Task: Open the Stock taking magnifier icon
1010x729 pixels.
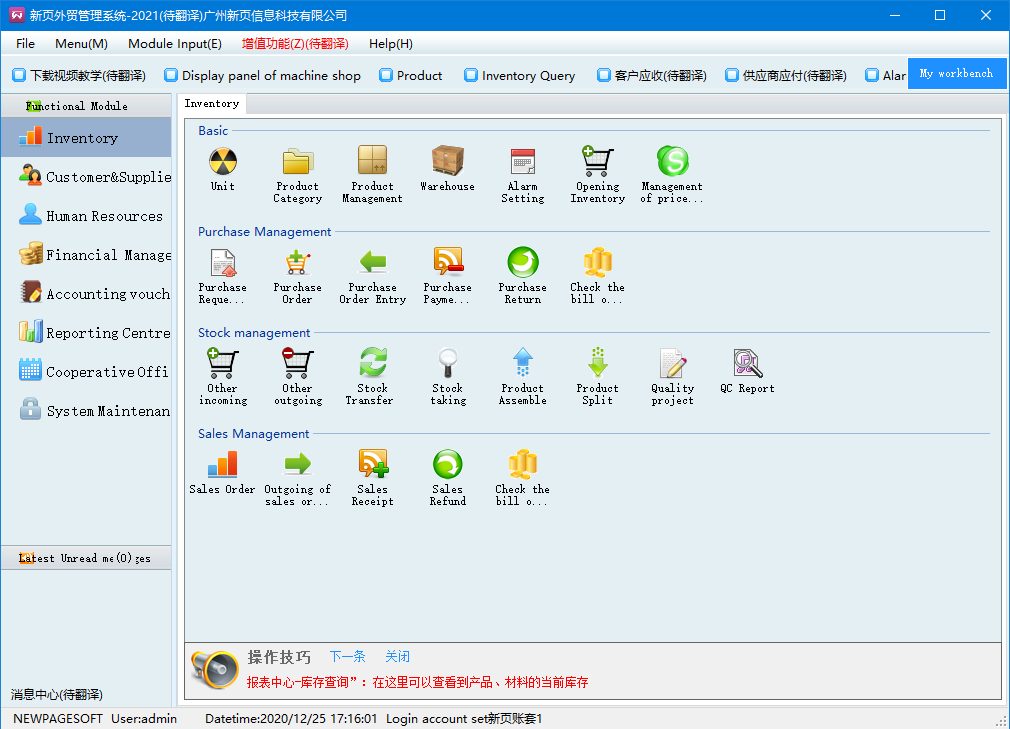Action: [447, 364]
